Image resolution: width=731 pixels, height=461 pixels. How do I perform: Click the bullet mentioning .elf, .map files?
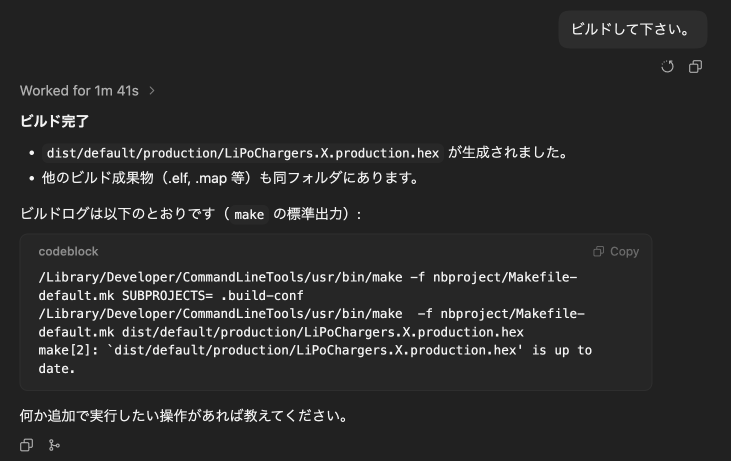pyautogui.click(x=231, y=178)
